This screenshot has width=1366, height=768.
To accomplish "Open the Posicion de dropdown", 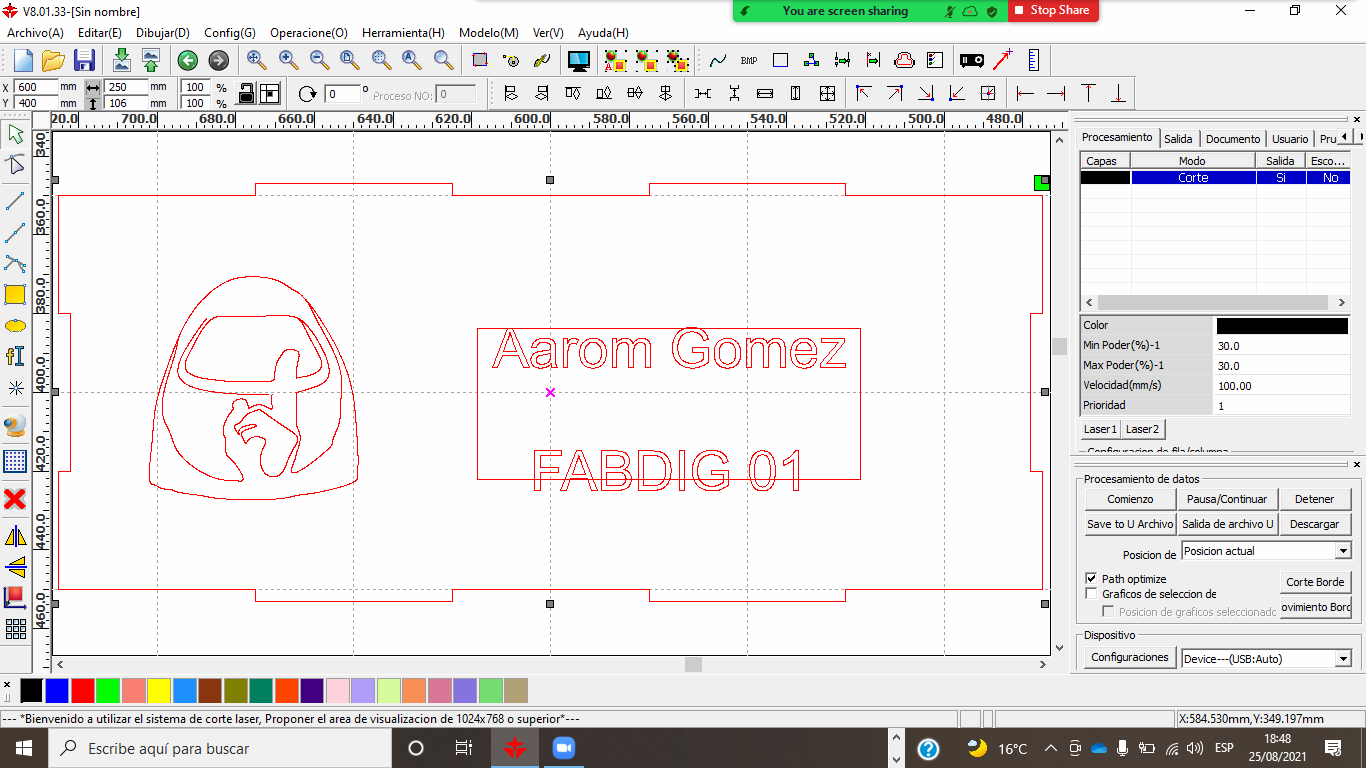I will click(1343, 551).
